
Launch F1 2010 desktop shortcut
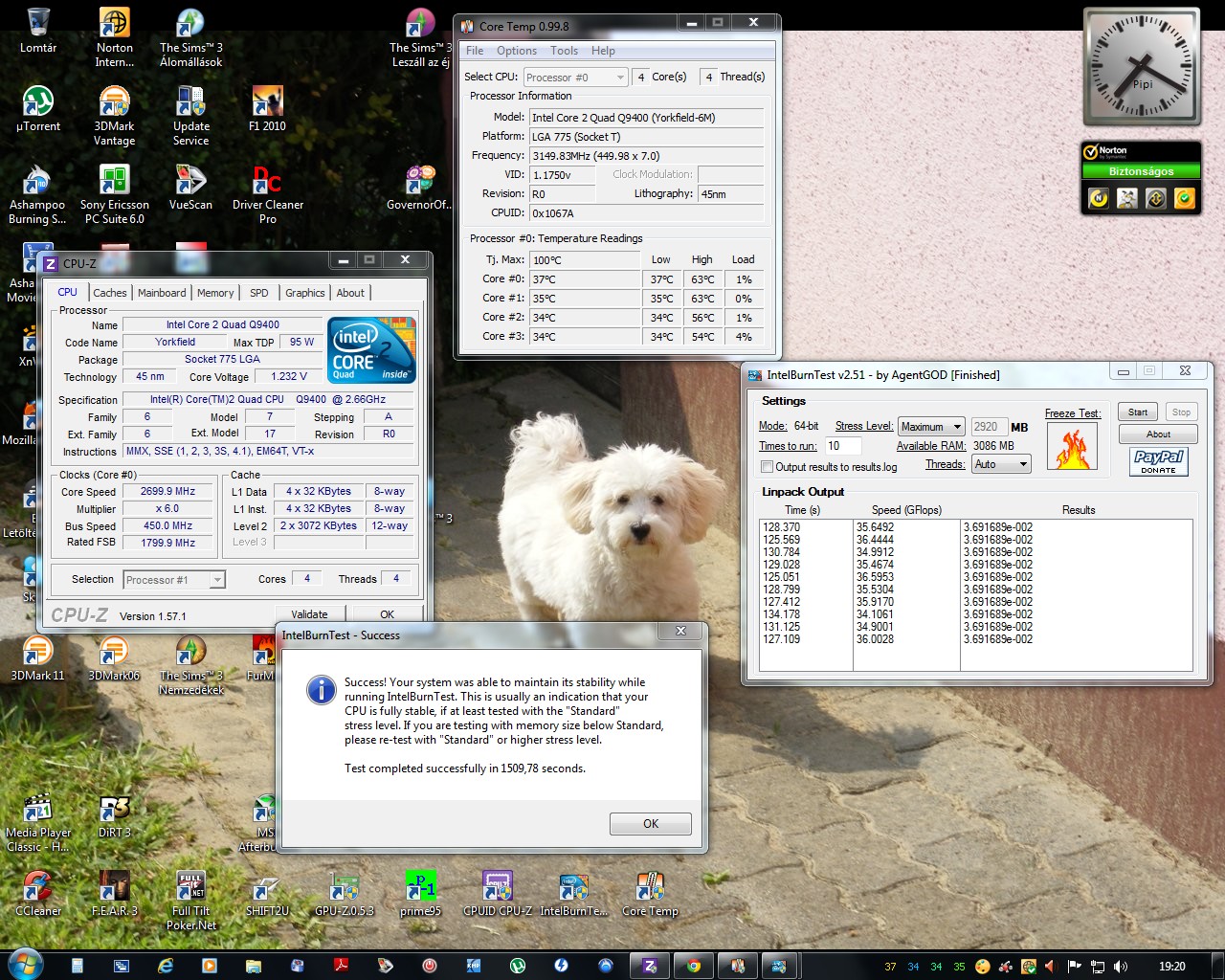coord(268,107)
